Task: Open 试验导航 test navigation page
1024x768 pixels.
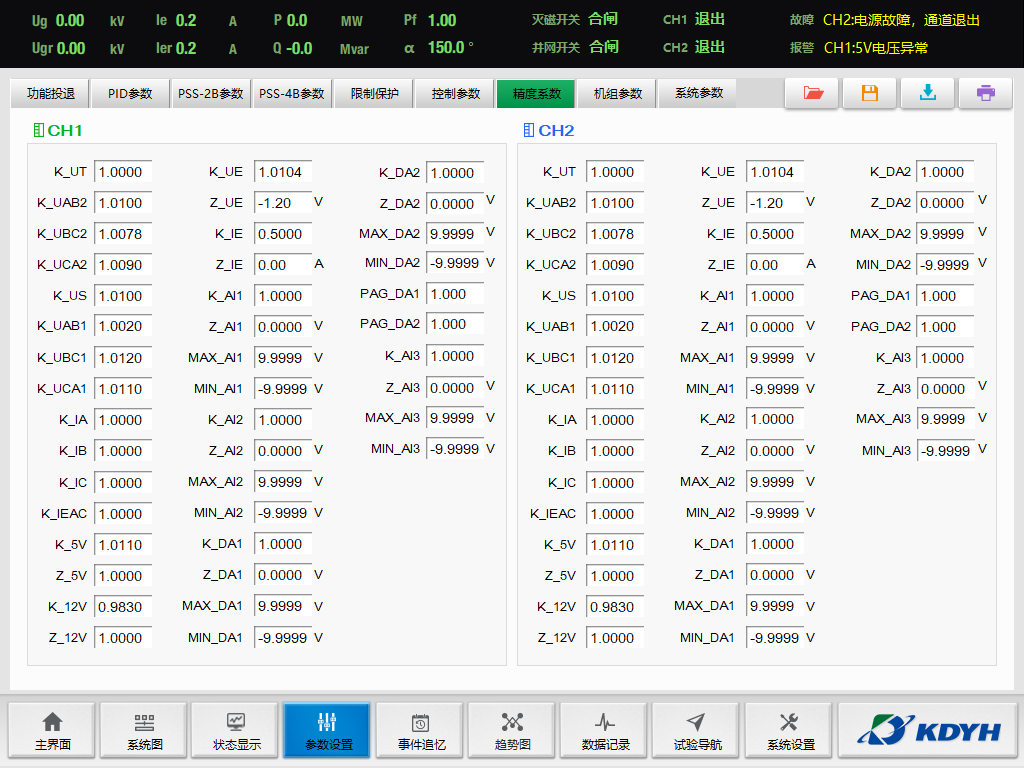Action: (x=697, y=731)
